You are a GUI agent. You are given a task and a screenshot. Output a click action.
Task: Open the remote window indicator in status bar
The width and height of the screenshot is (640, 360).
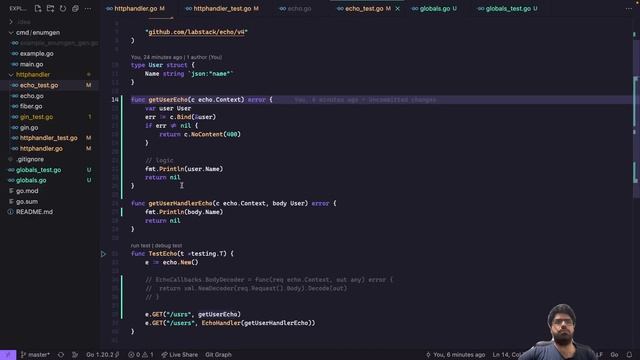8,355
